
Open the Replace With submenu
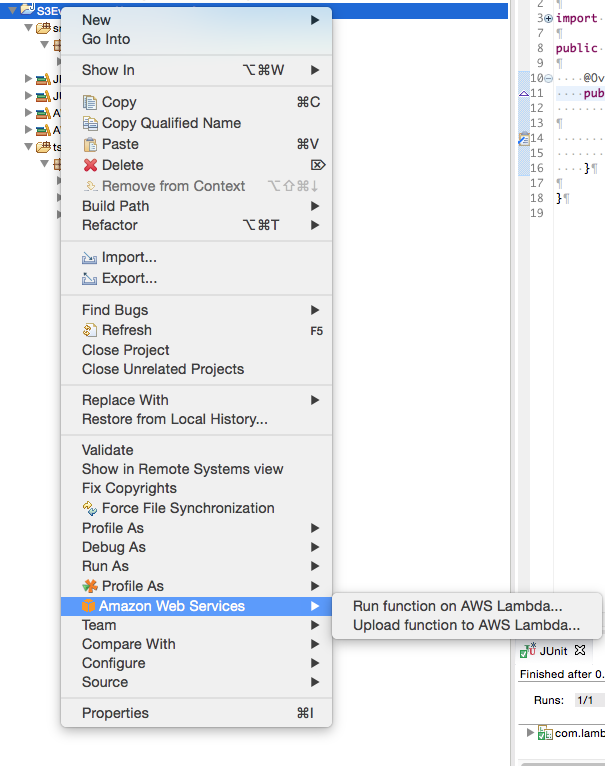coord(196,400)
